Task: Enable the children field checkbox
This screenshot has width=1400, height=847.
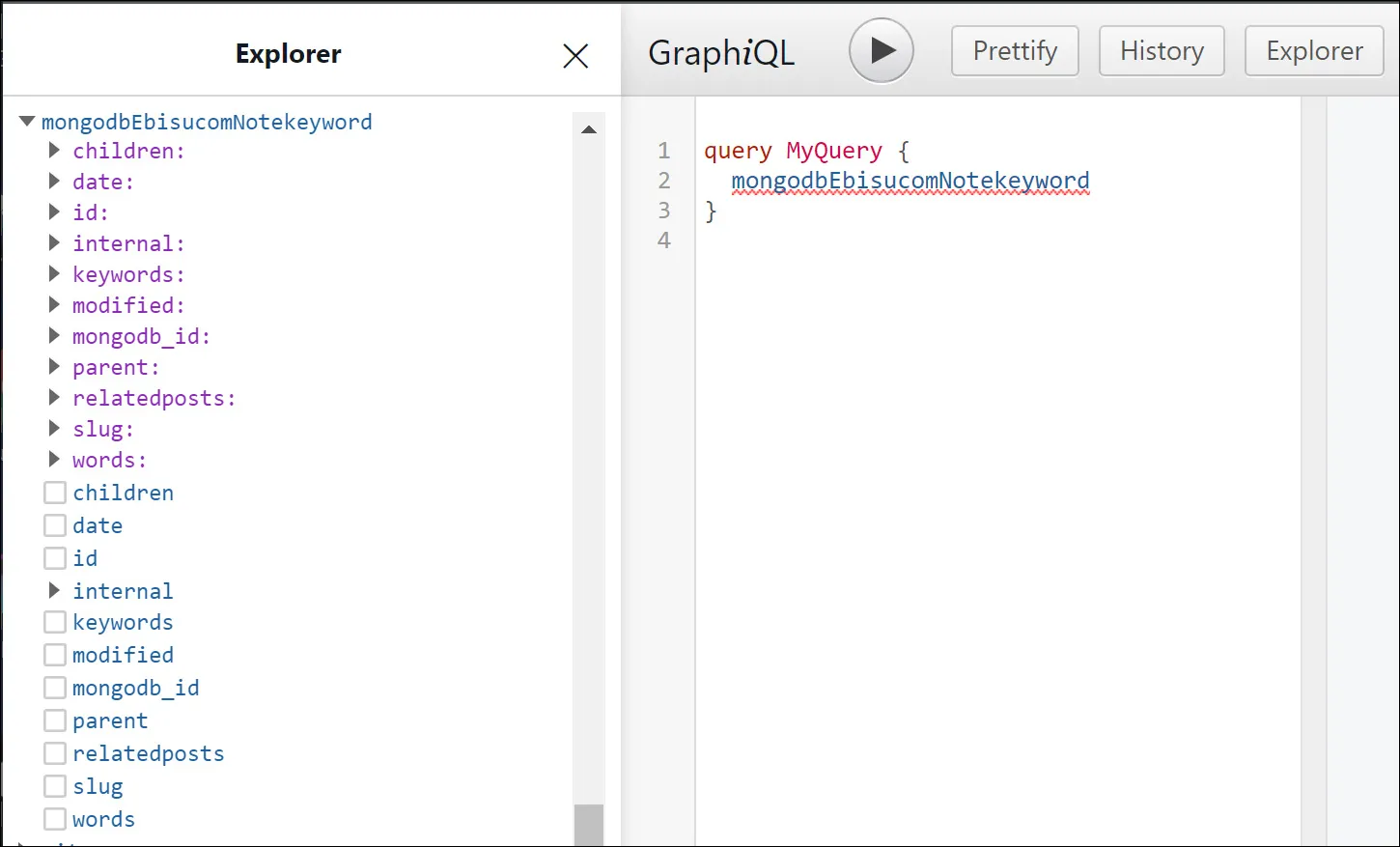Action: tap(55, 493)
